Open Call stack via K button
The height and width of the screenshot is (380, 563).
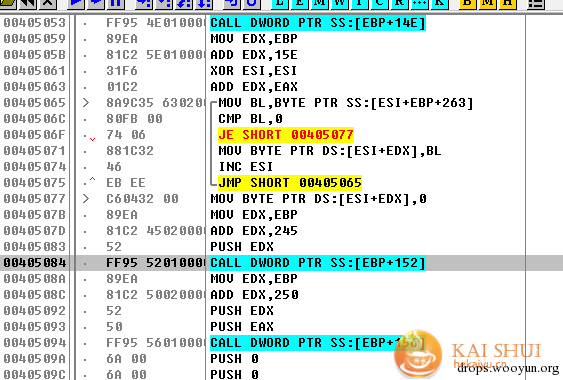[x=439, y=4]
